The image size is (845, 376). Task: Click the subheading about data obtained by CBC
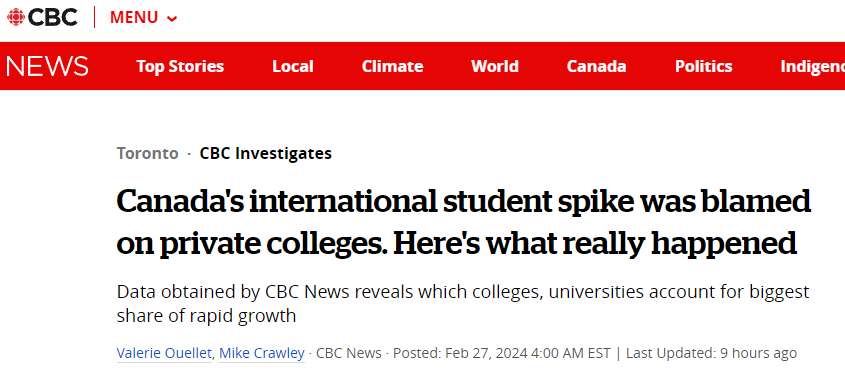tap(463, 303)
